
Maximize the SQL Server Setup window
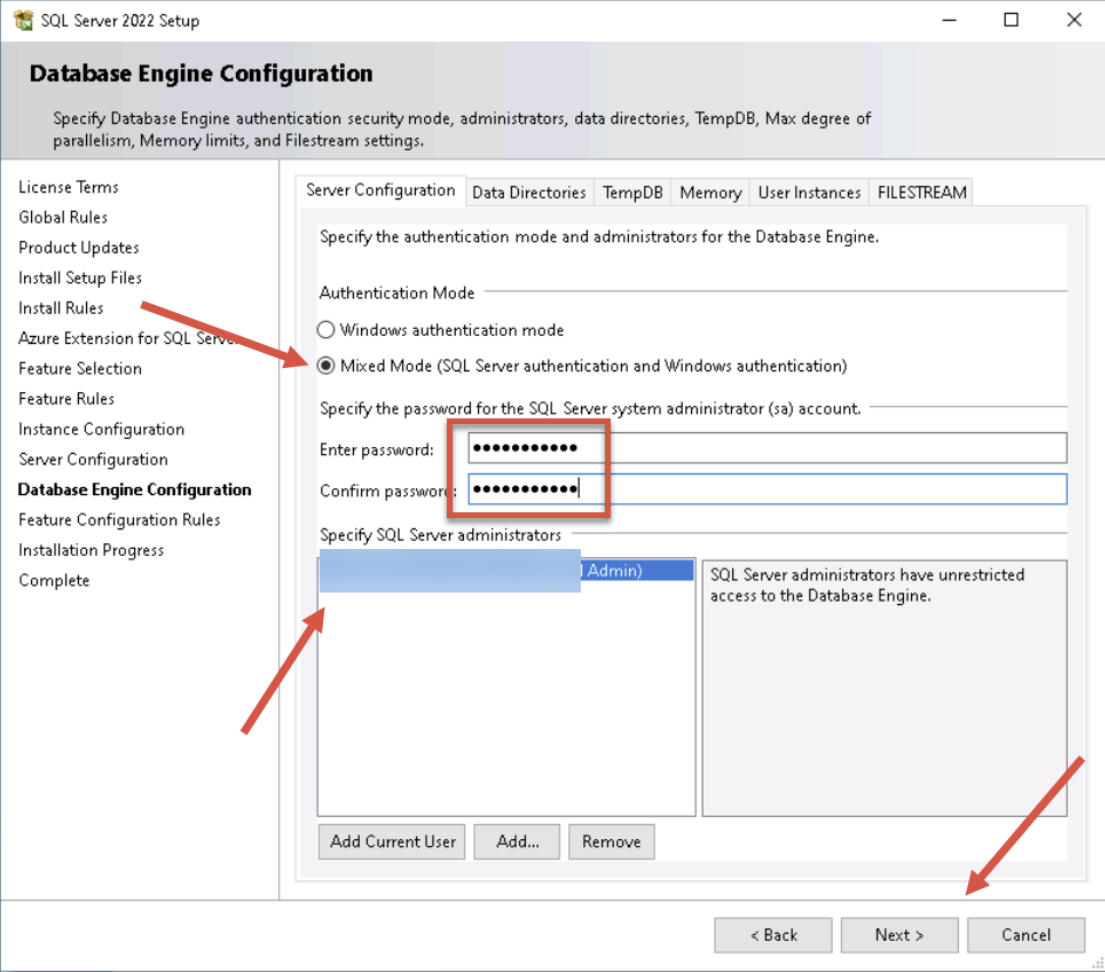[x=1011, y=20]
